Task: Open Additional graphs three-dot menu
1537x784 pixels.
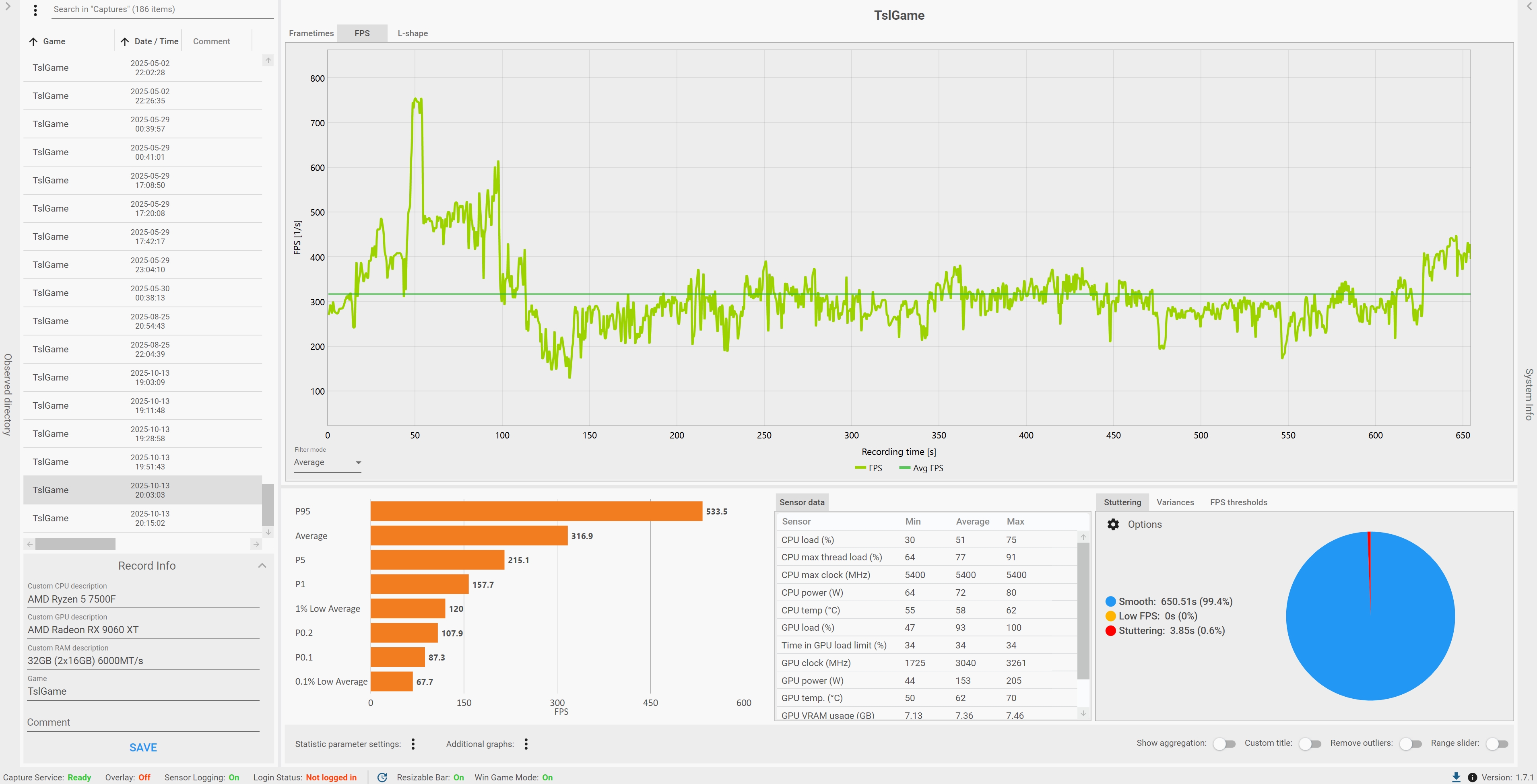Action: [x=526, y=743]
